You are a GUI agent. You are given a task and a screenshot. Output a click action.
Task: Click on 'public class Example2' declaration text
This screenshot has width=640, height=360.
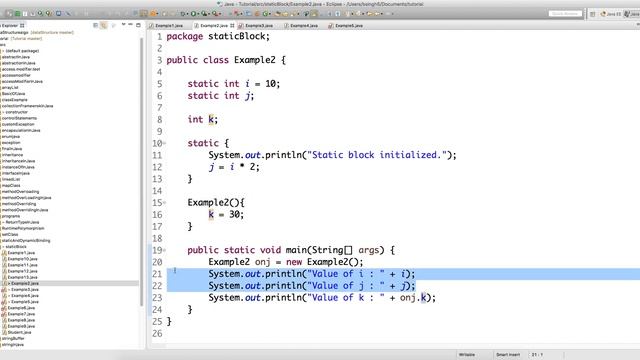(221, 60)
